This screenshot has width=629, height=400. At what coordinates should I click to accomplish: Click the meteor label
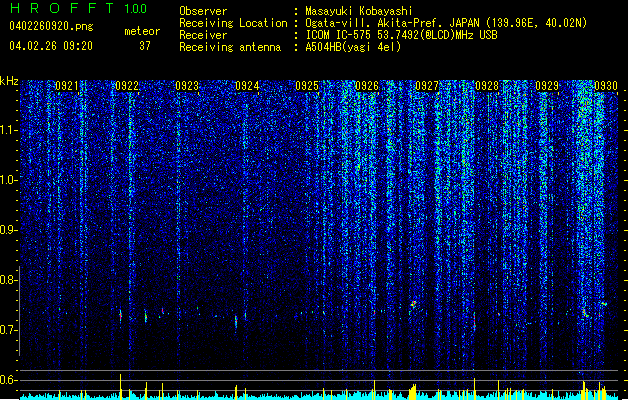tap(142, 31)
